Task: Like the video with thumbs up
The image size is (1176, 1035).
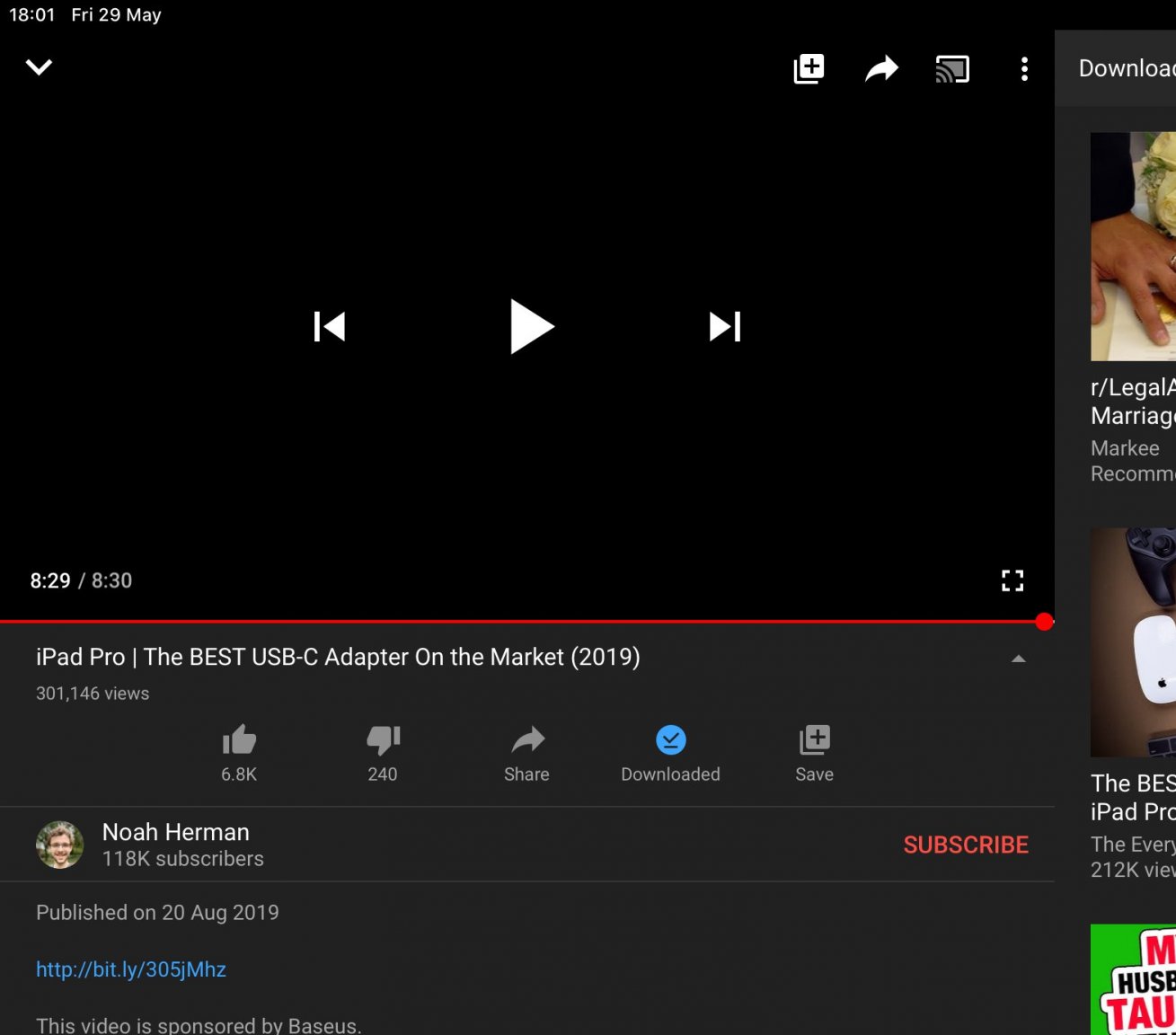Action: [x=239, y=741]
